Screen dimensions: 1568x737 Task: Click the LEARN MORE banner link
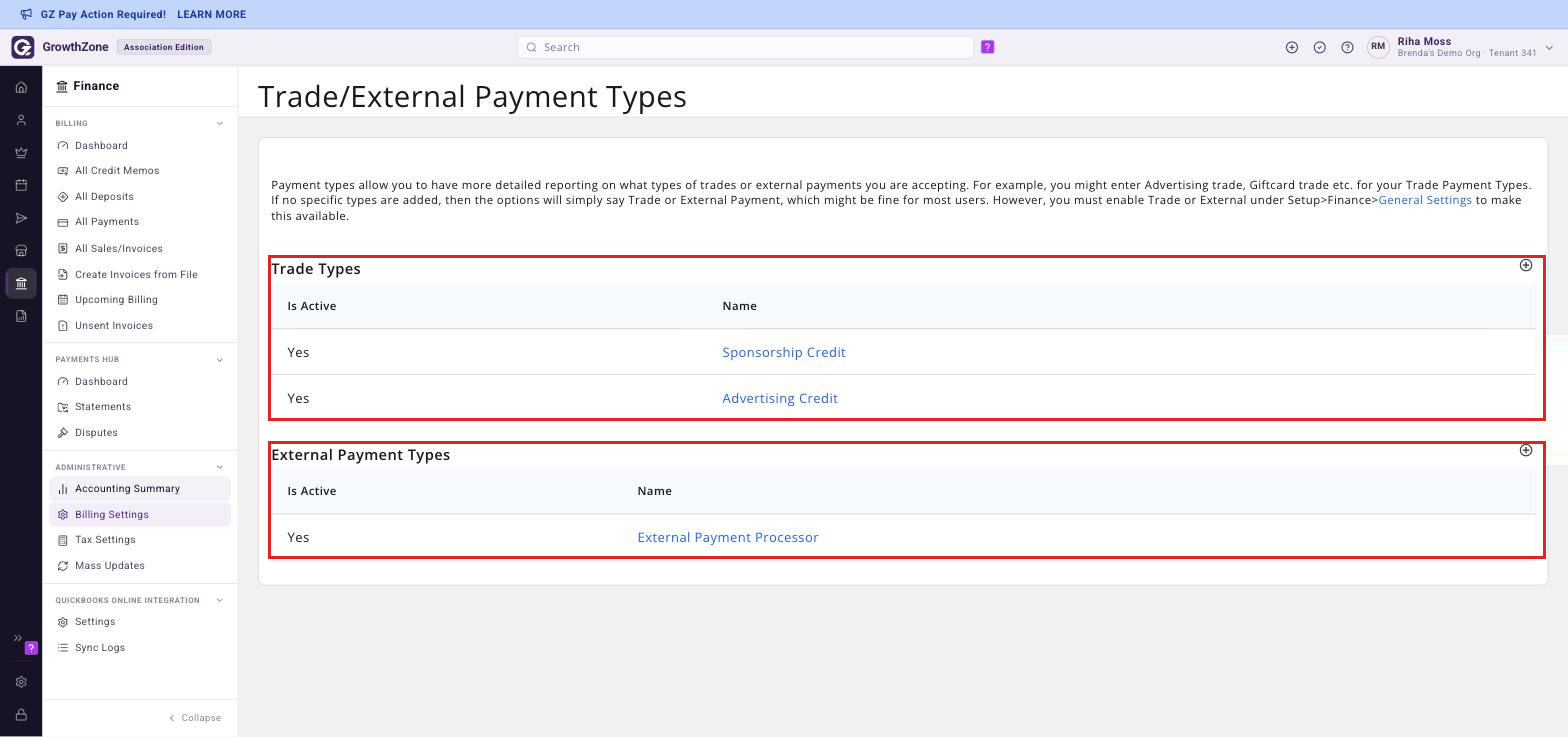tap(211, 15)
